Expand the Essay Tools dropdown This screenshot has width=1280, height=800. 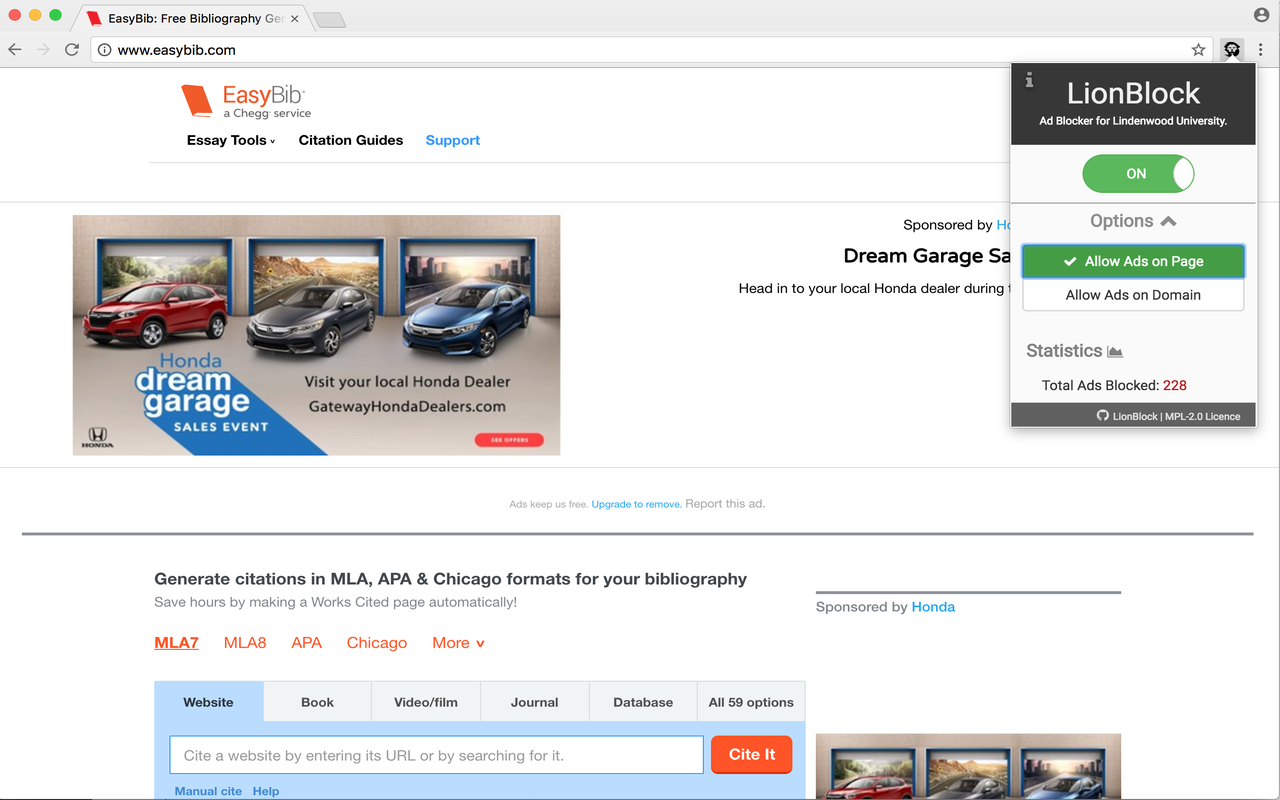coord(230,141)
